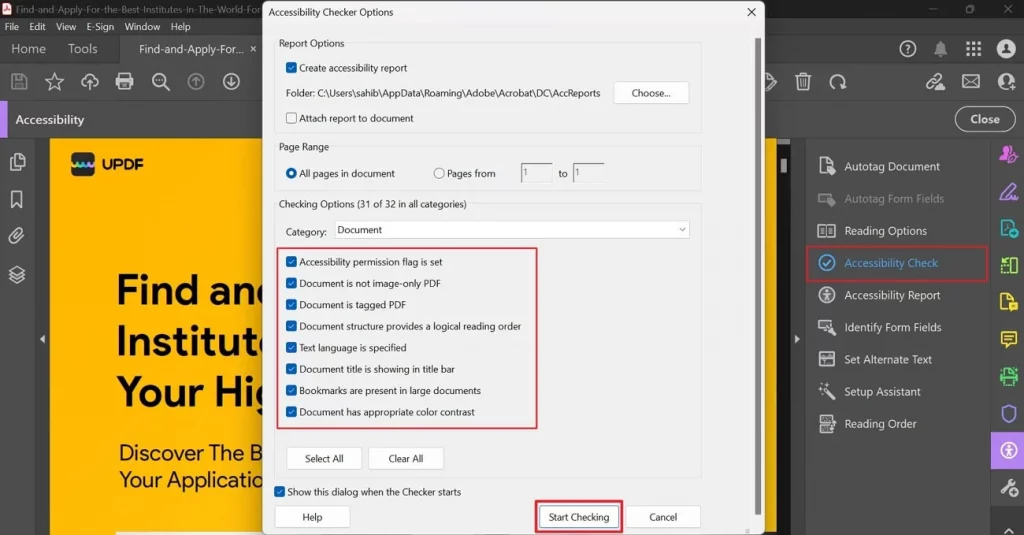Screen dimensions: 1024x535
Task: Click the upload to cloud icon
Action: [x=89, y=82]
